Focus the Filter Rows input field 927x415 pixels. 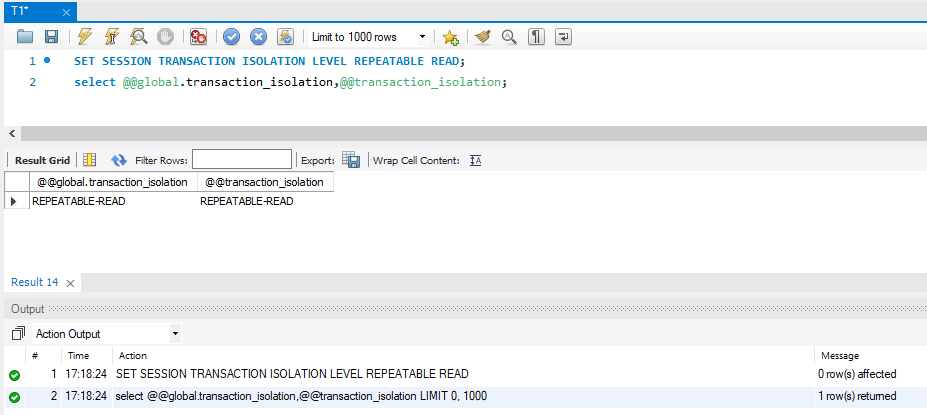pyautogui.click(x=242, y=160)
